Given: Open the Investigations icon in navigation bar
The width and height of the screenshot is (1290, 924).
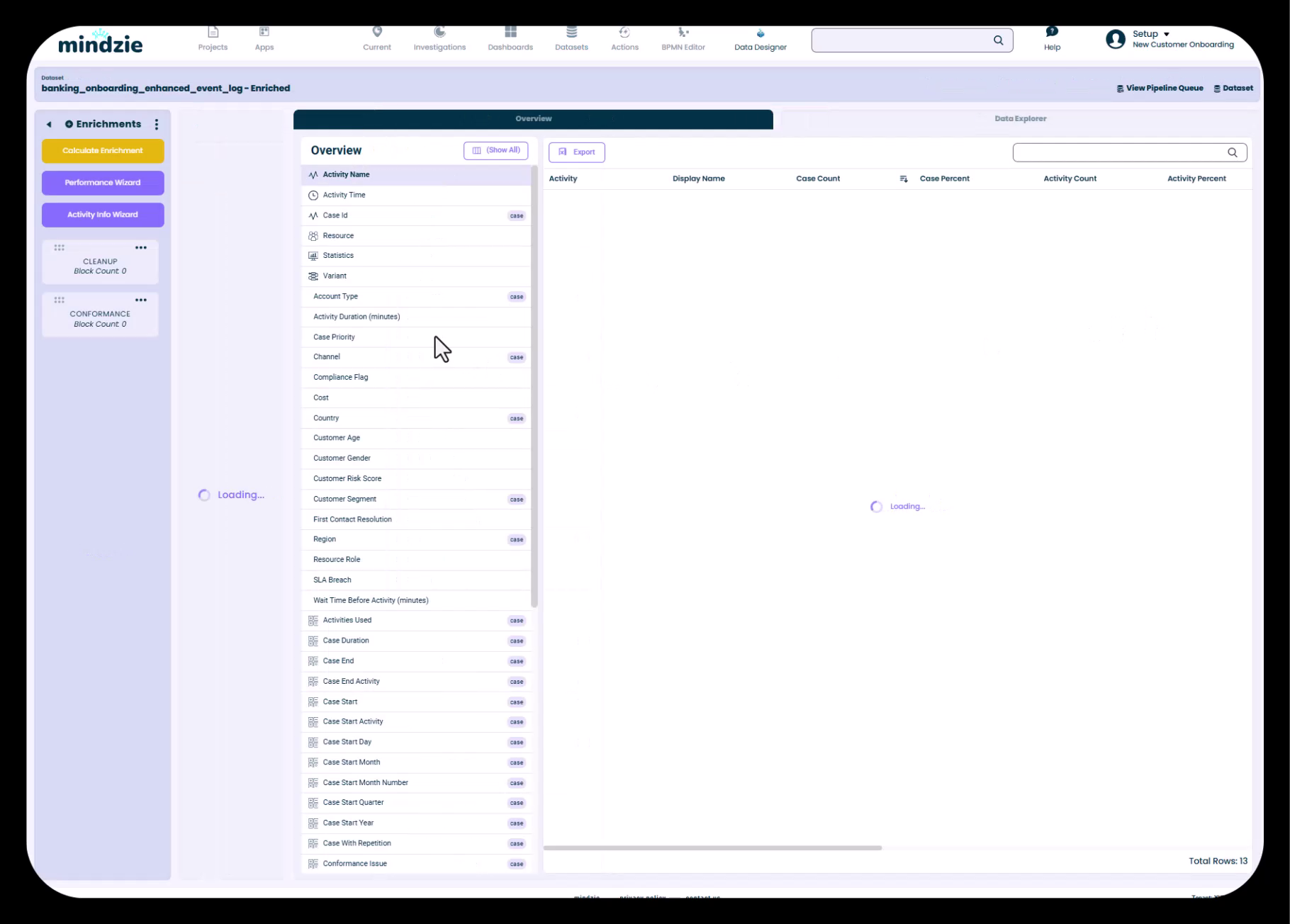Looking at the screenshot, I should (439, 33).
